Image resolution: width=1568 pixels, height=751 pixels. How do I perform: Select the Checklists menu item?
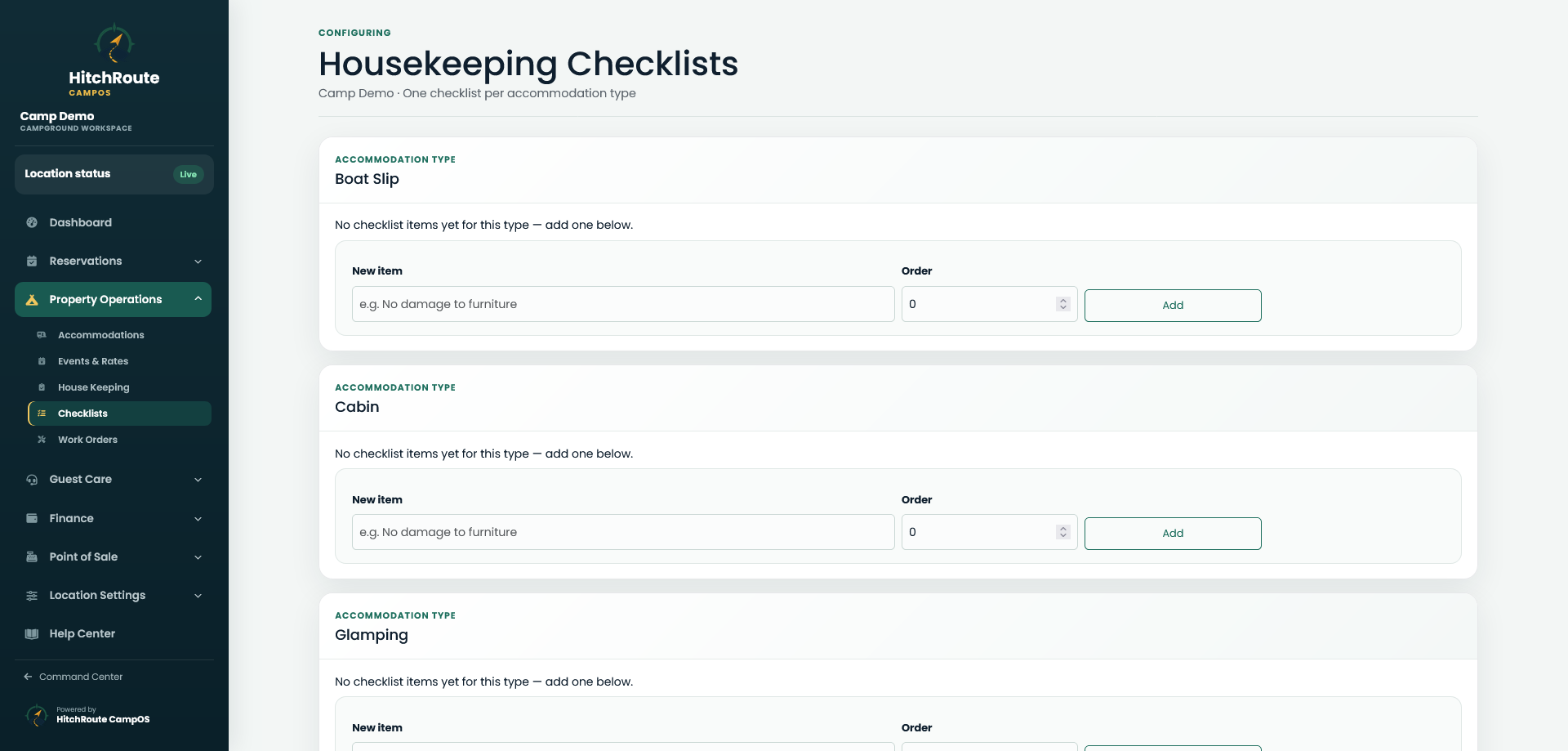click(119, 413)
